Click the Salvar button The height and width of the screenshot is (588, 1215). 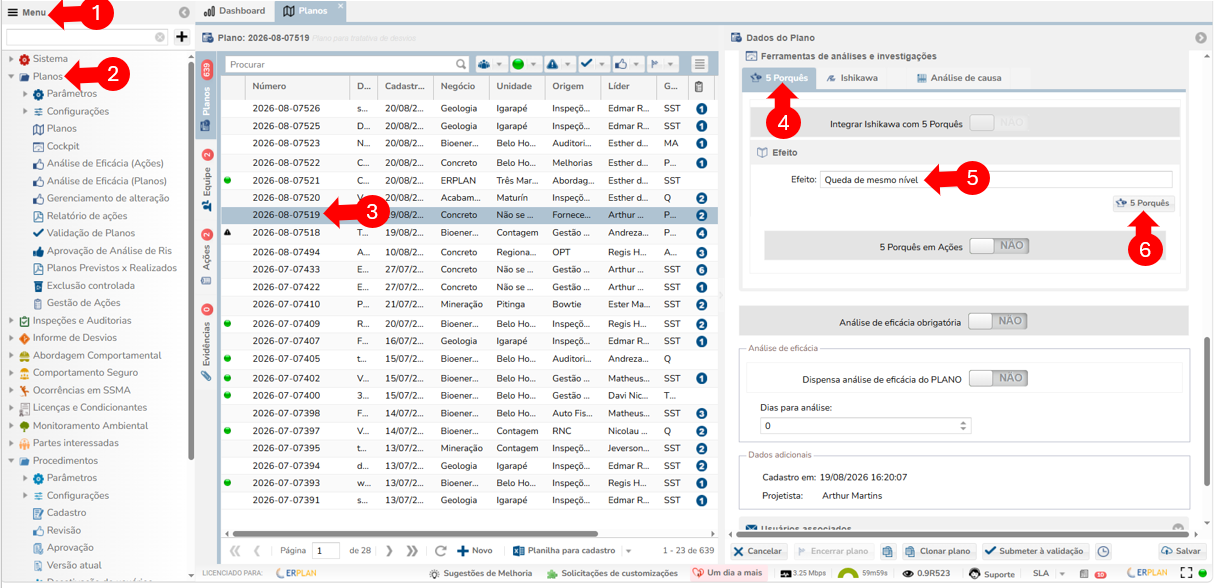(x=1181, y=551)
